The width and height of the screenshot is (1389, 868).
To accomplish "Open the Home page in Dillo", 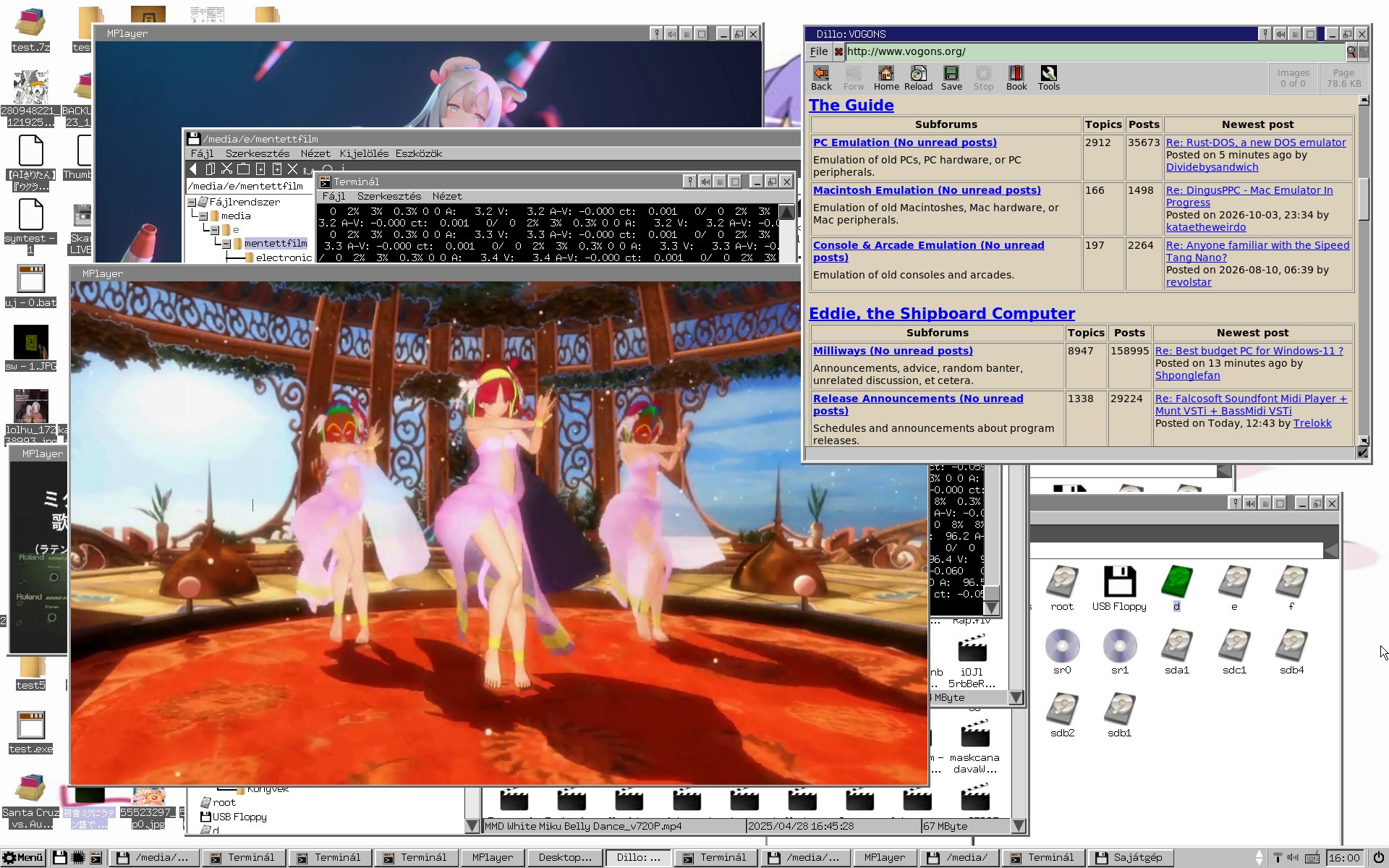I will (x=886, y=78).
